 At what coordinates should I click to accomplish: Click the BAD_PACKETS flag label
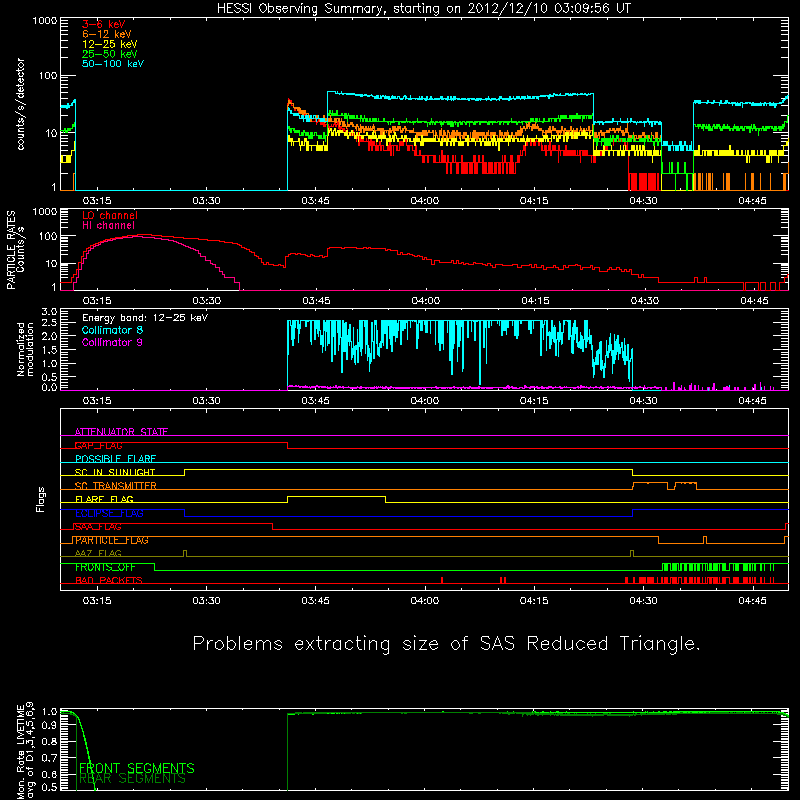[x=109, y=580]
